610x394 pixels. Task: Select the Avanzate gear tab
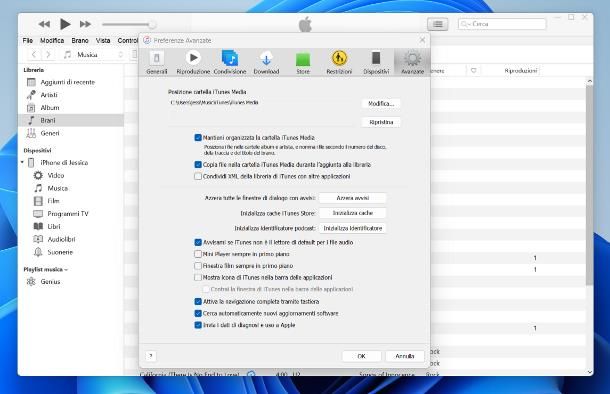tap(412, 62)
